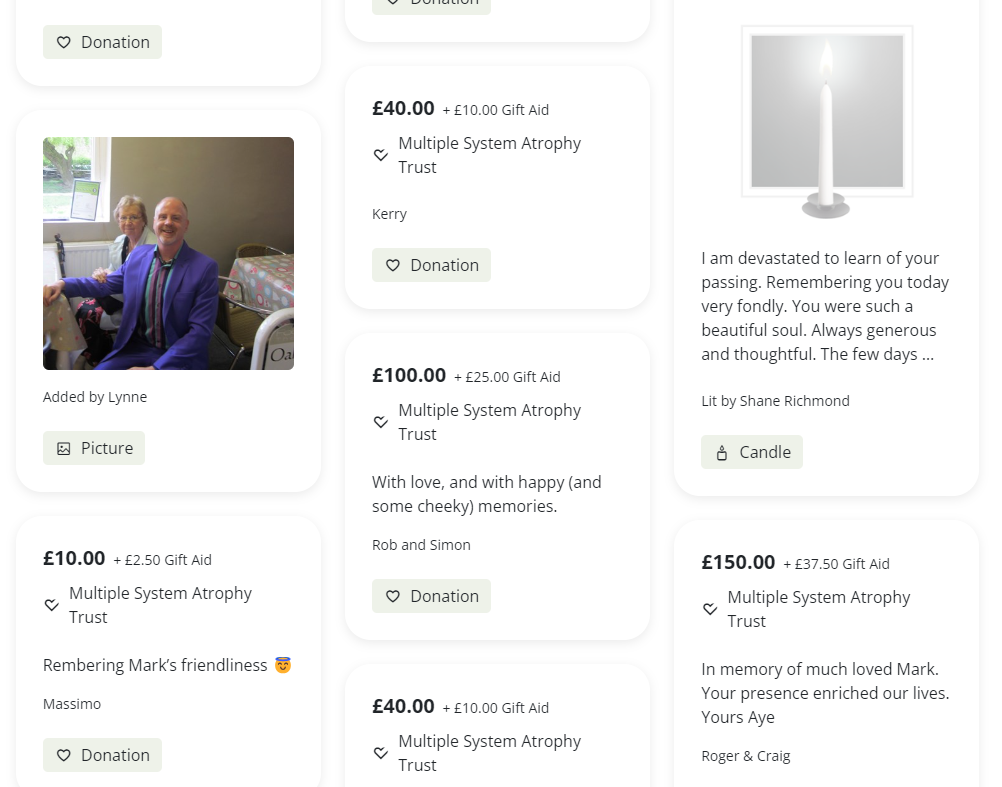Screen dimensions: 1002x787
Task: Open Multiple System Atrophy Trust link in £150.00 card
Action: 818,609
